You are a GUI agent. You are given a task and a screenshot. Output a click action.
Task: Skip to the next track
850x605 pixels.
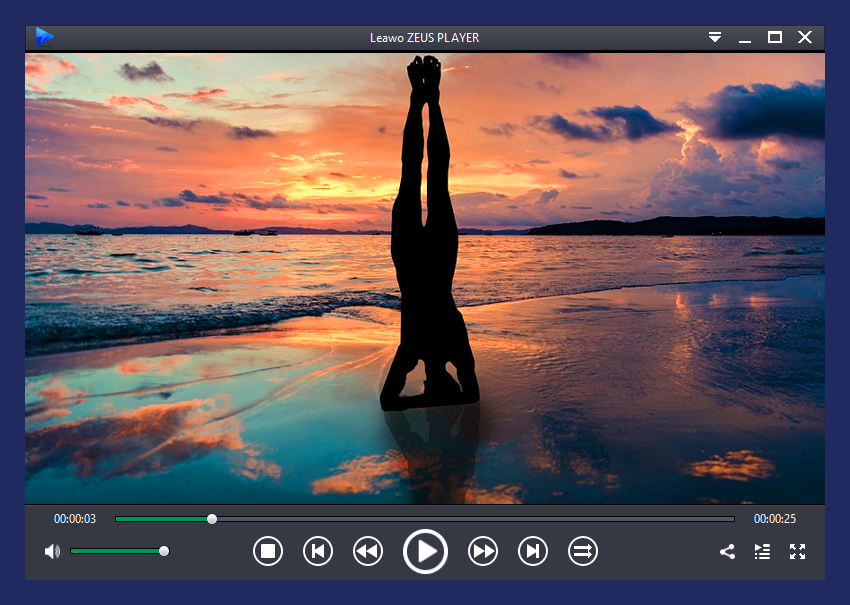(x=533, y=551)
